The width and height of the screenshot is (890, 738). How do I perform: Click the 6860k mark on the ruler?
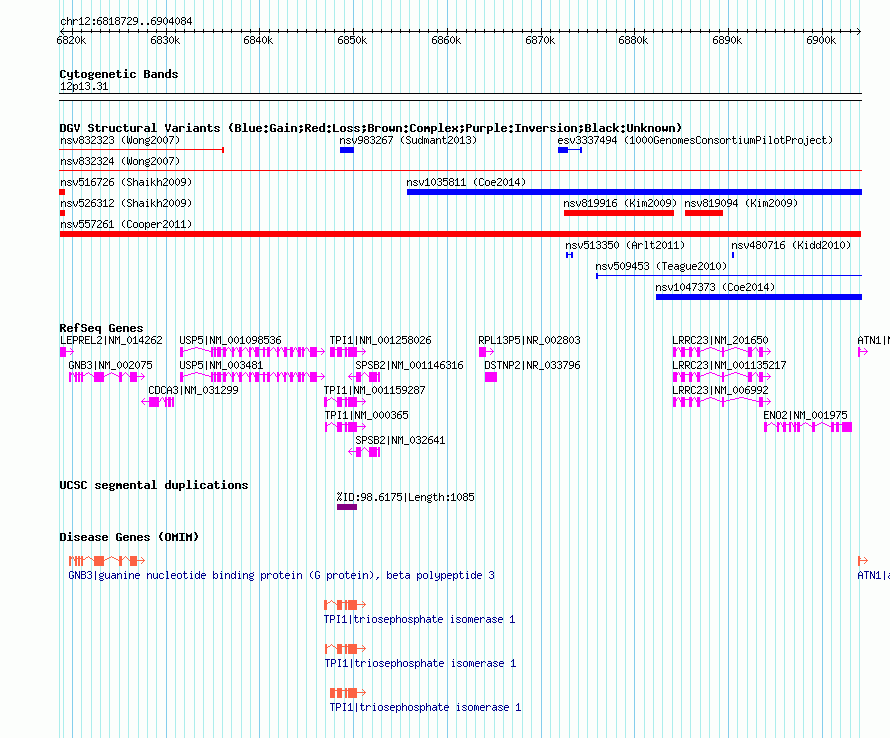tap(446, 40)
